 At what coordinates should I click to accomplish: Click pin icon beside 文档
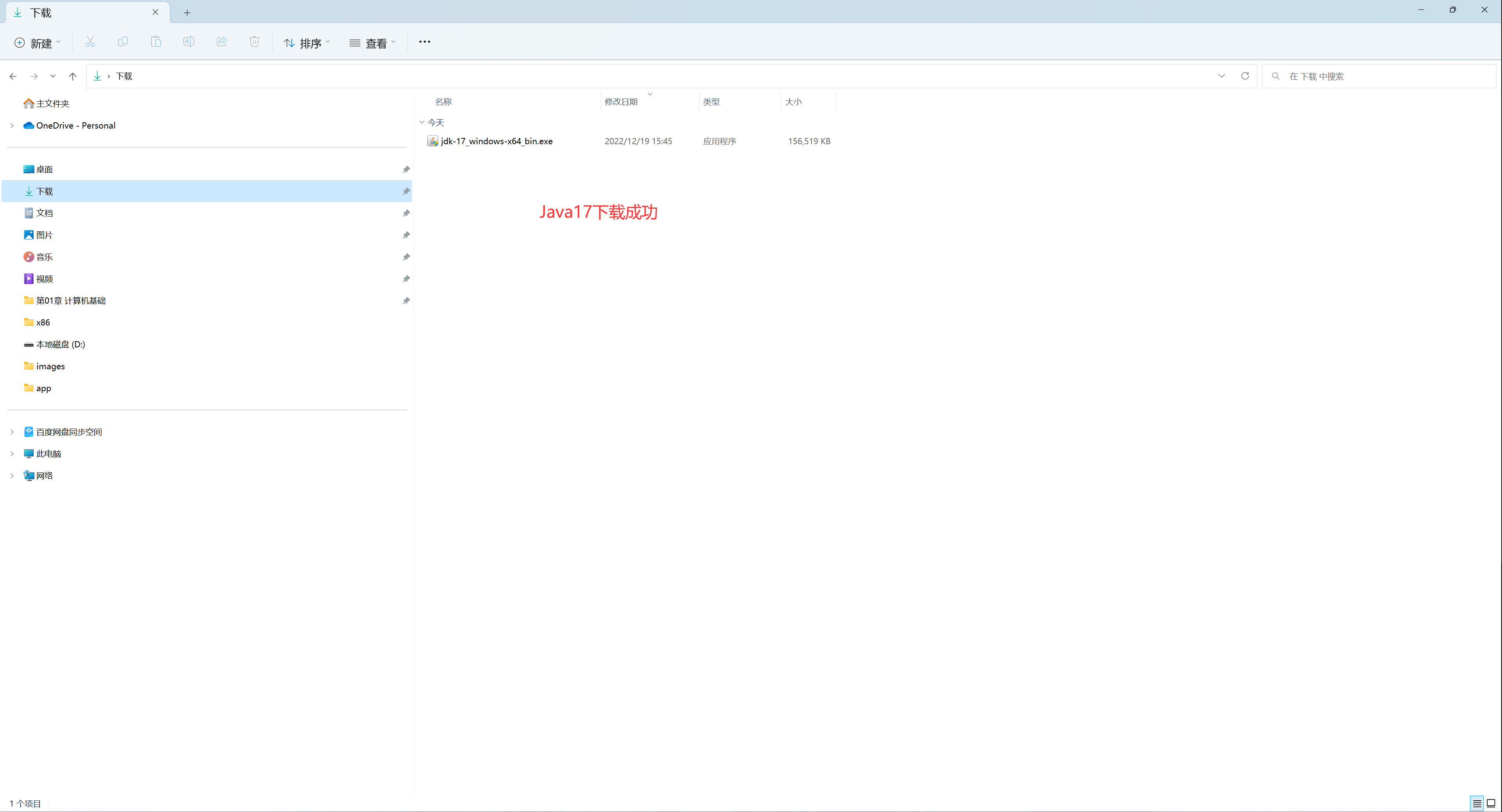coord(407,213)
